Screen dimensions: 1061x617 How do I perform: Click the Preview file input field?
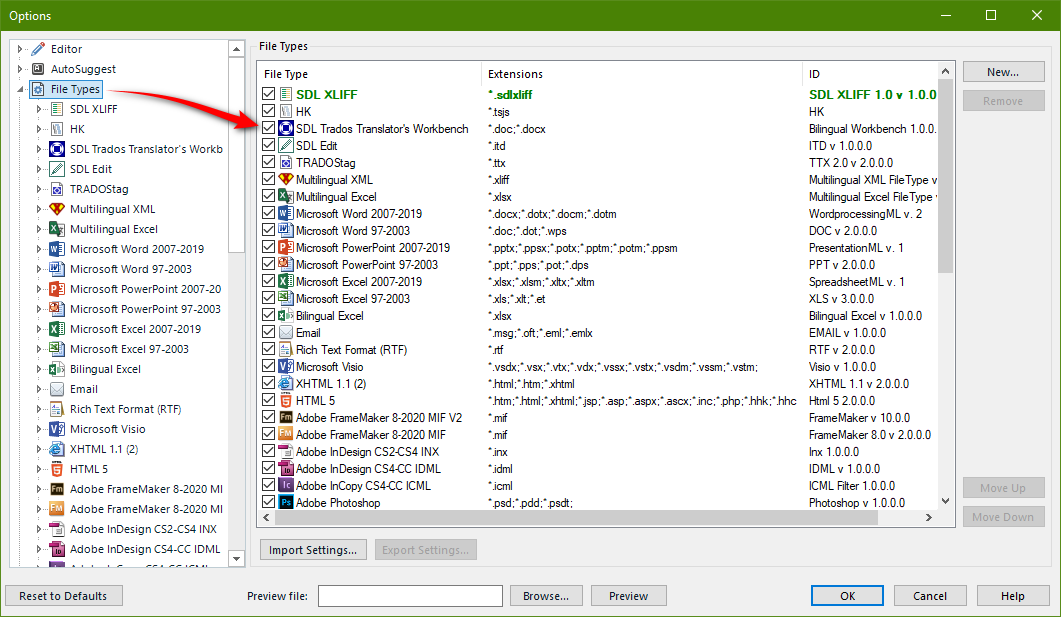point(410,596)
